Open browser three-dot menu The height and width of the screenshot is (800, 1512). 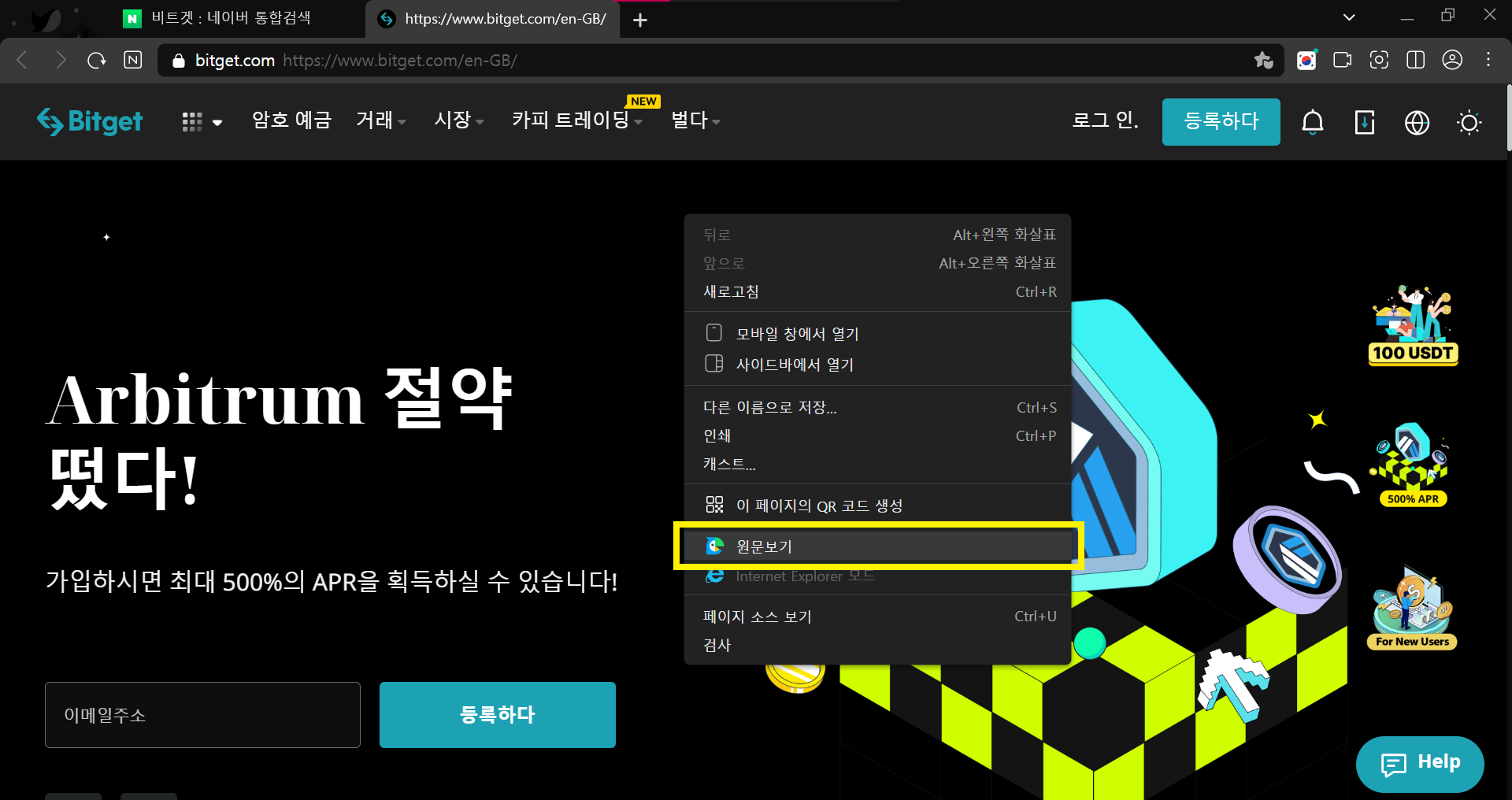click(x=1488, y=60)
